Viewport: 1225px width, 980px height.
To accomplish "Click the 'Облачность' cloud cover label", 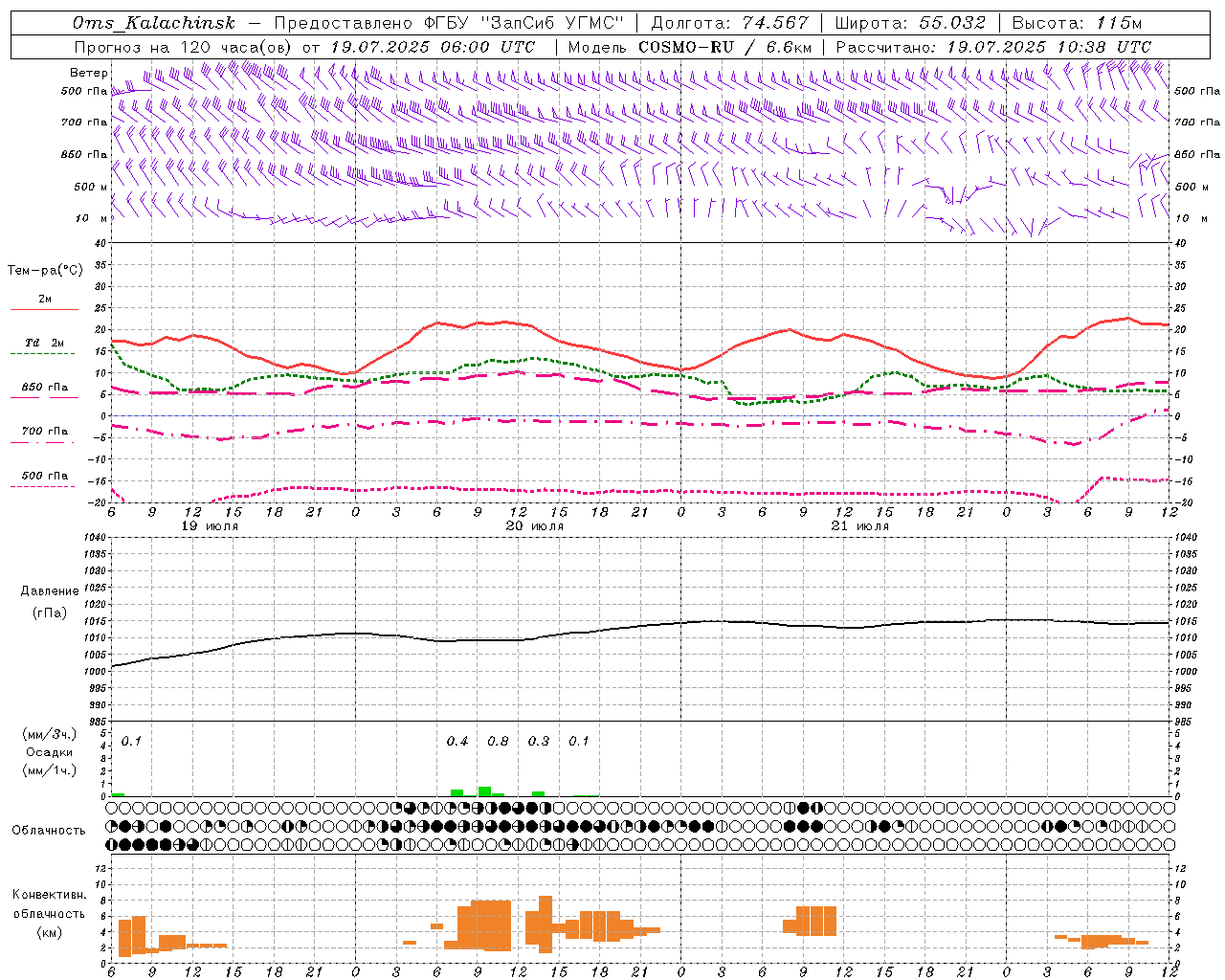I will (49, 831).
